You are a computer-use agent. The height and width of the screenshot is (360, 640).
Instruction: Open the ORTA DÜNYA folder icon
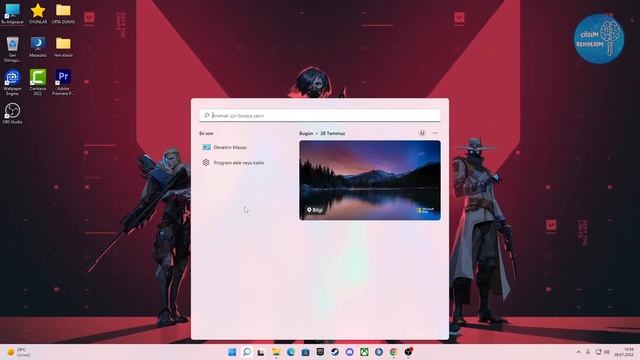[63, 14]
